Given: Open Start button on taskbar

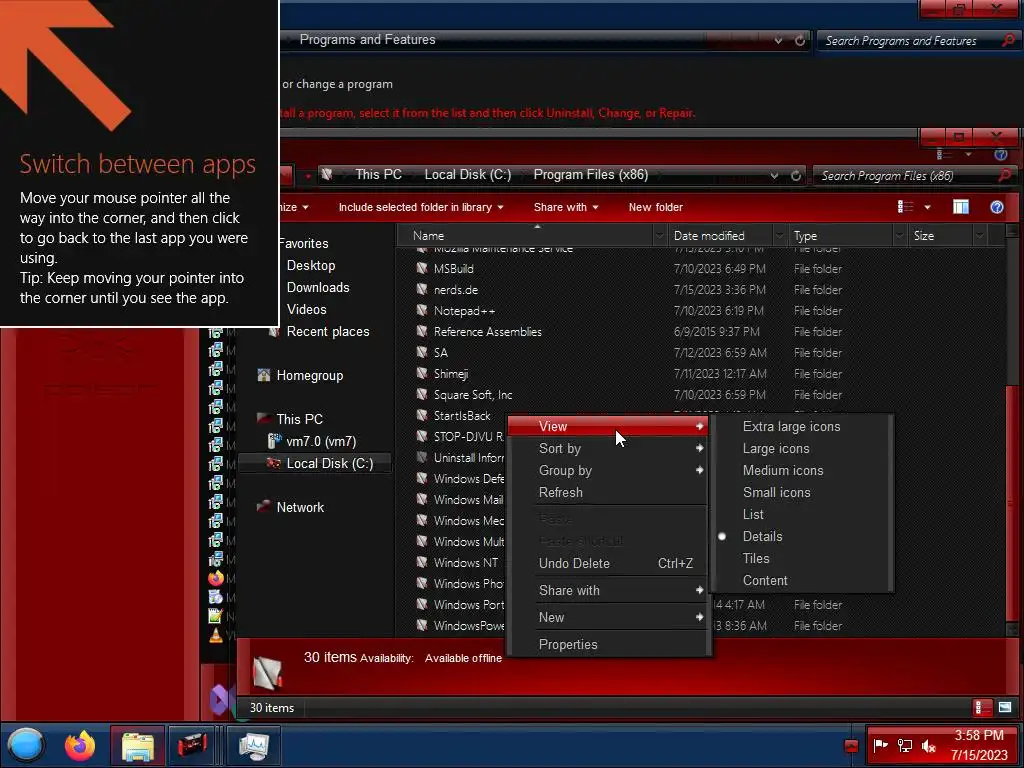Looking at the screenshot, I should tap(25, 745).
